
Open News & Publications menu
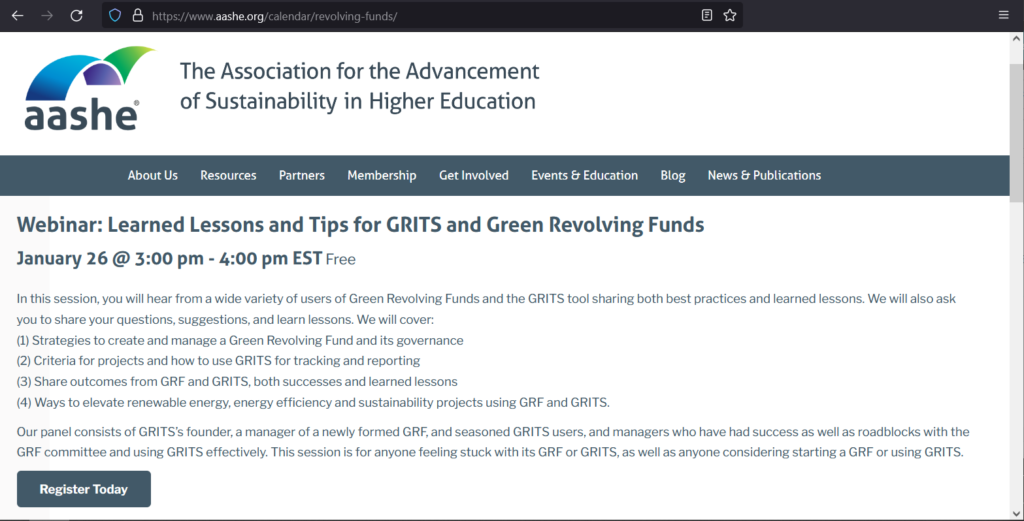click(764, 175)
